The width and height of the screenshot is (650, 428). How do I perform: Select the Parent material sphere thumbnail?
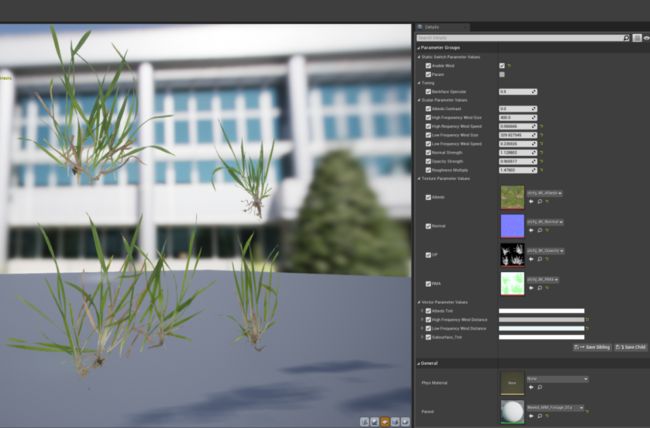[x=512, y=412]
